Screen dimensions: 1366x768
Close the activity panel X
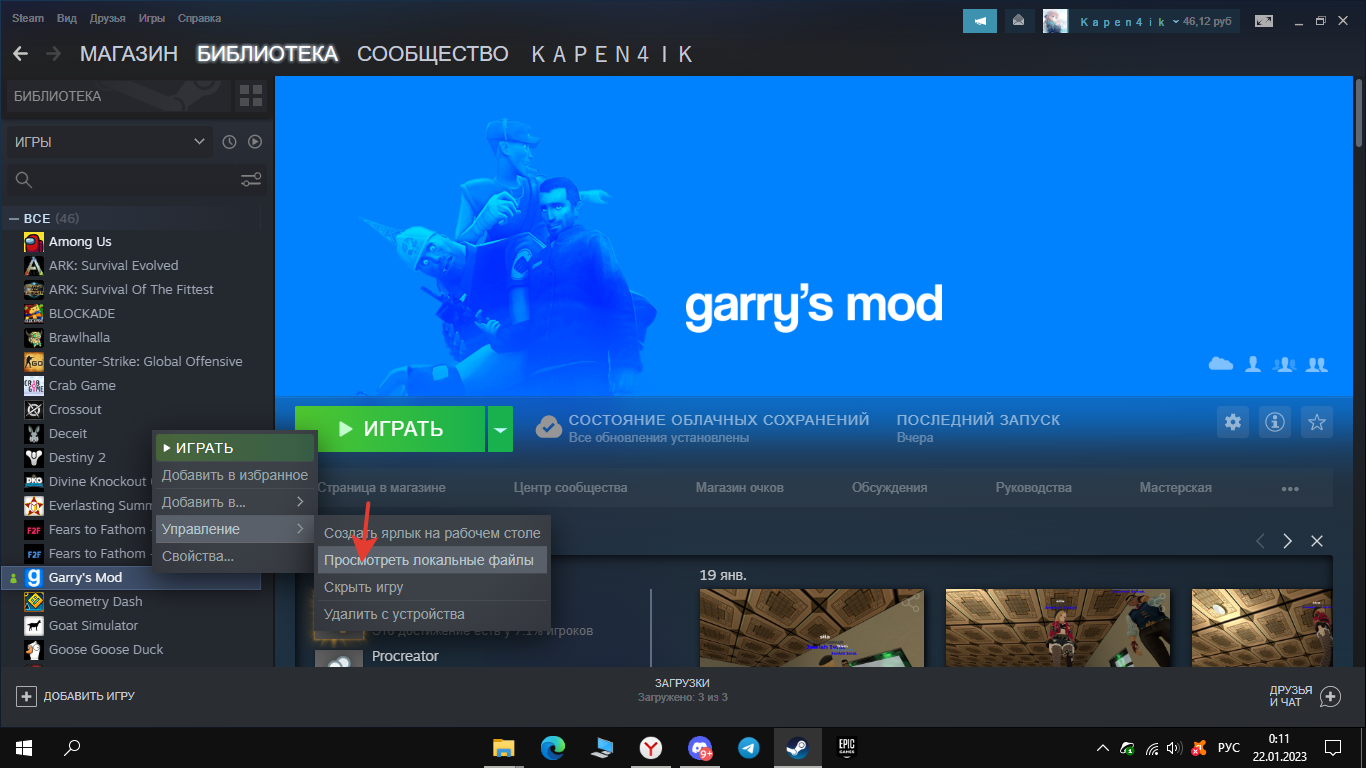tap(1317, 541)
